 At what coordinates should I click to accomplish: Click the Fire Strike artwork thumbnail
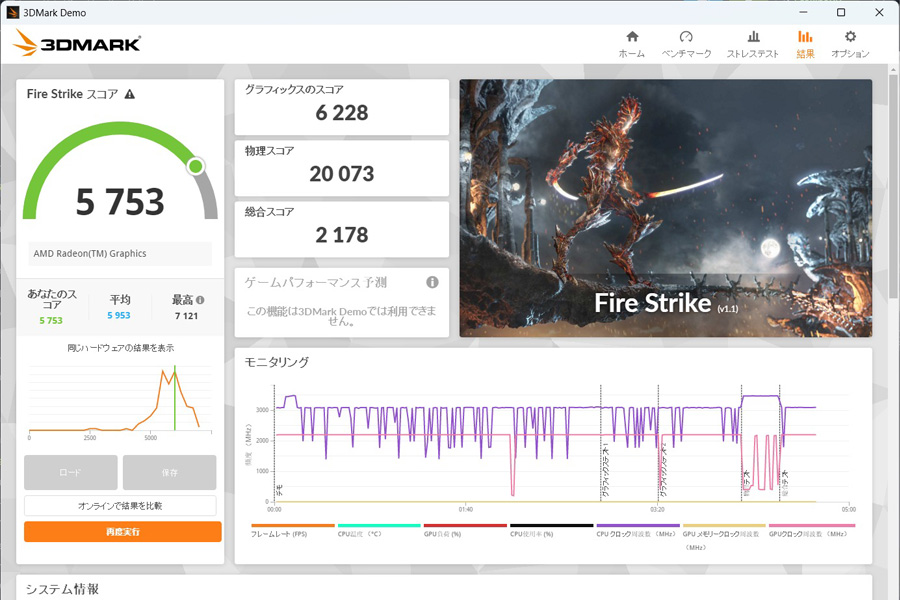(666, 208)
